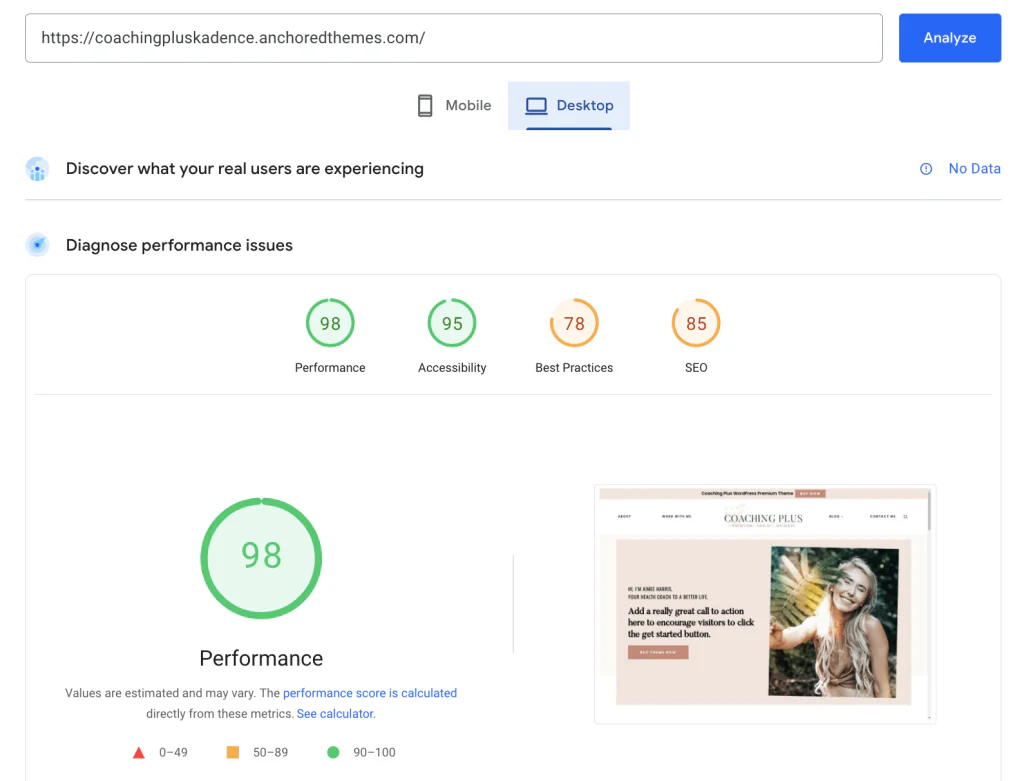Image resolution: width=1024 pixels, height=781 pixels.
Task: Click the No Data info icon
Action: 926,169
